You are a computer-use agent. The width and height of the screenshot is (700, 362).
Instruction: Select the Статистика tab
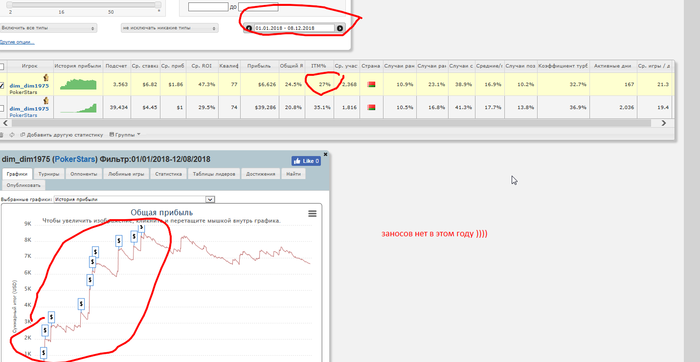pyautogui.click(x=168, y=174)
